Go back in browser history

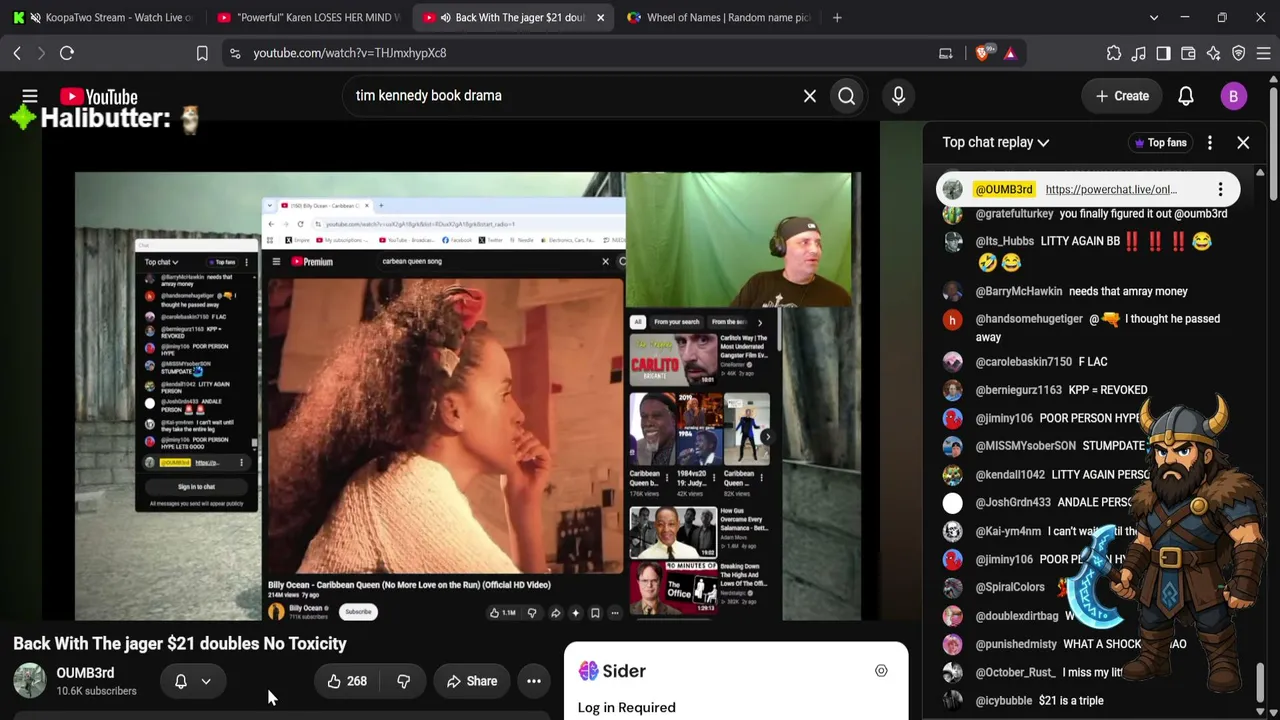17,53
